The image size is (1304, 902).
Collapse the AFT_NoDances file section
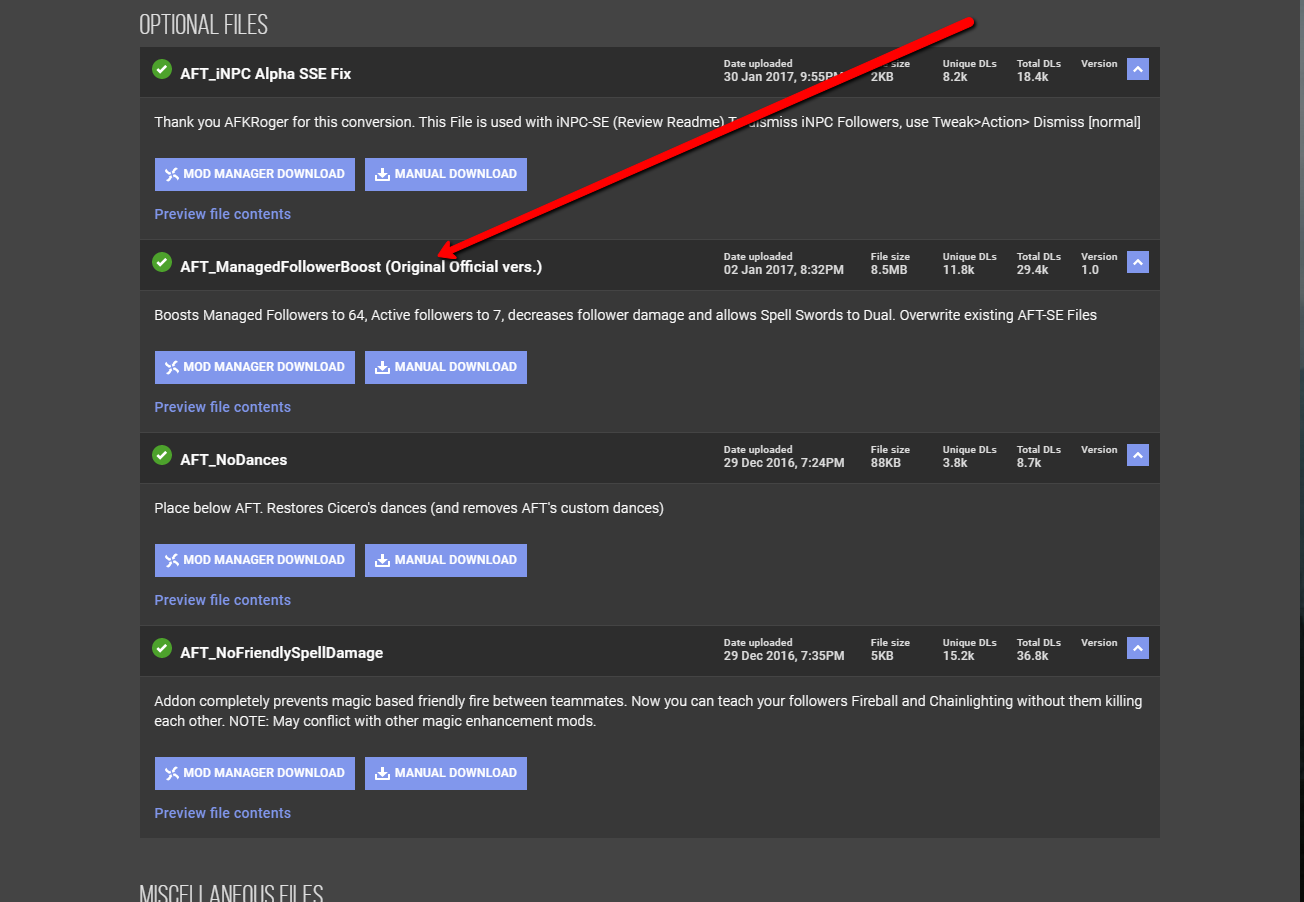pyautogui.click(x=1137, y=455)
